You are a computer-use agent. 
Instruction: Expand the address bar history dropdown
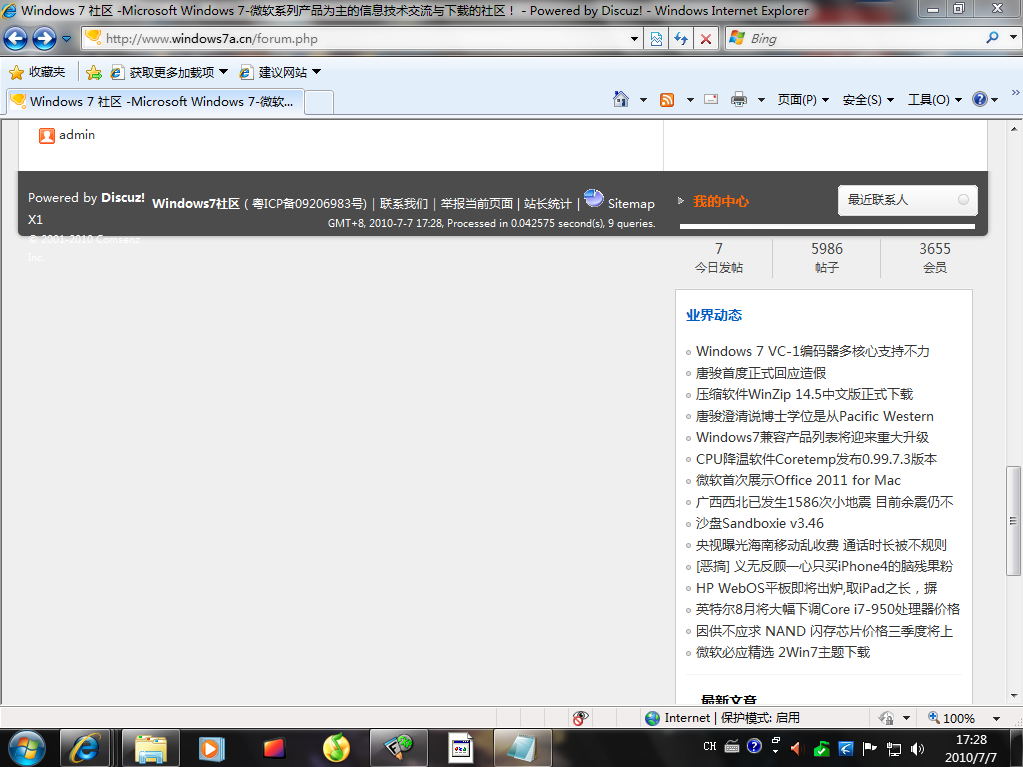[x=634, y=38]
